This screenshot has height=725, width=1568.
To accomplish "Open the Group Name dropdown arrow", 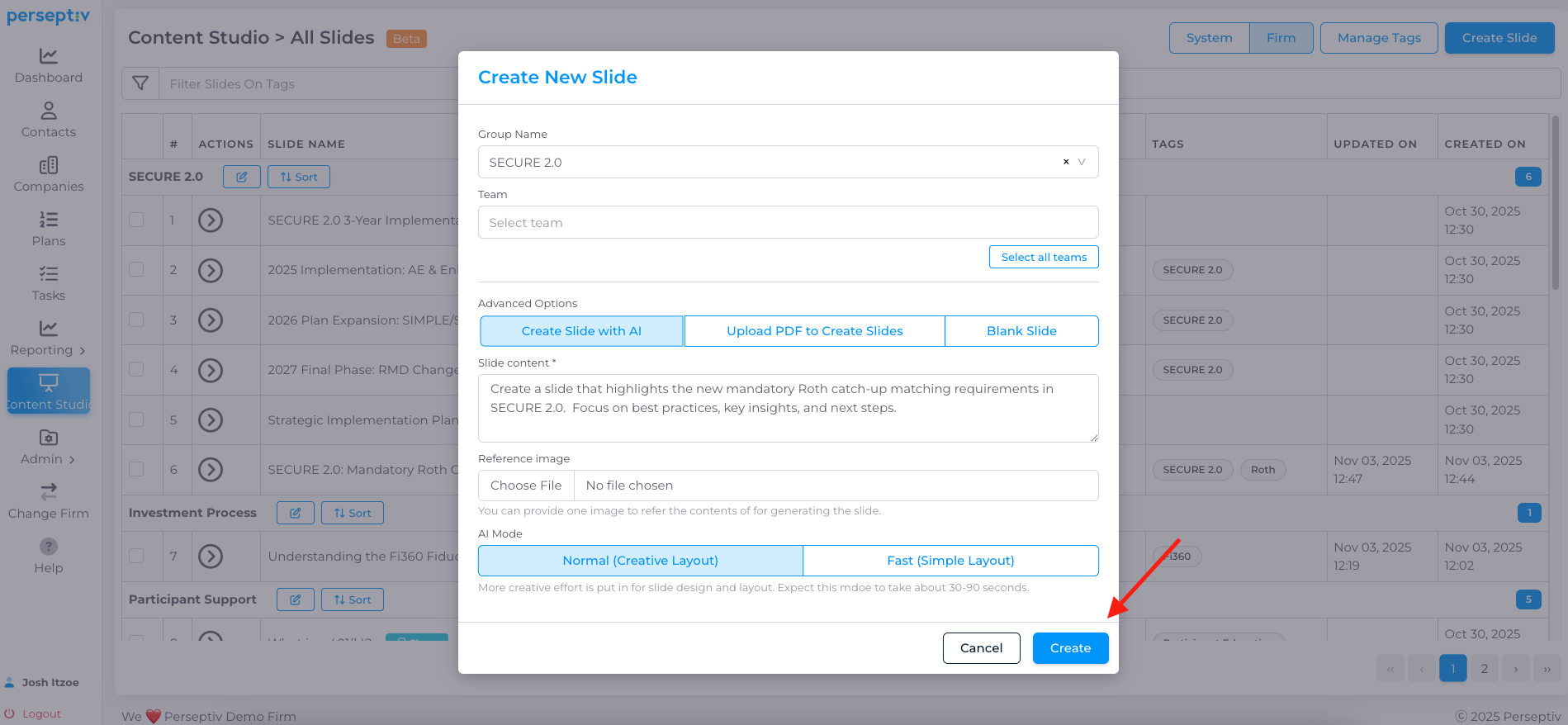I will point(1082,162).
